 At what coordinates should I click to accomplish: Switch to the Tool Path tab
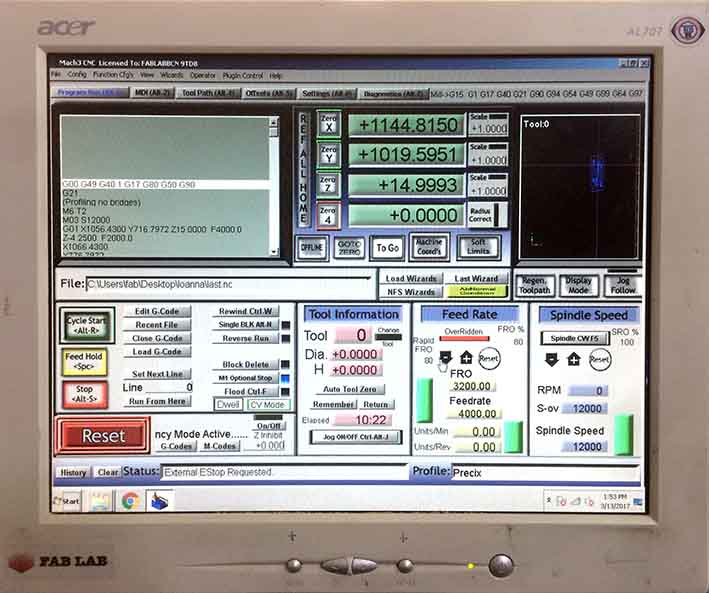click(x=208, y=93)
